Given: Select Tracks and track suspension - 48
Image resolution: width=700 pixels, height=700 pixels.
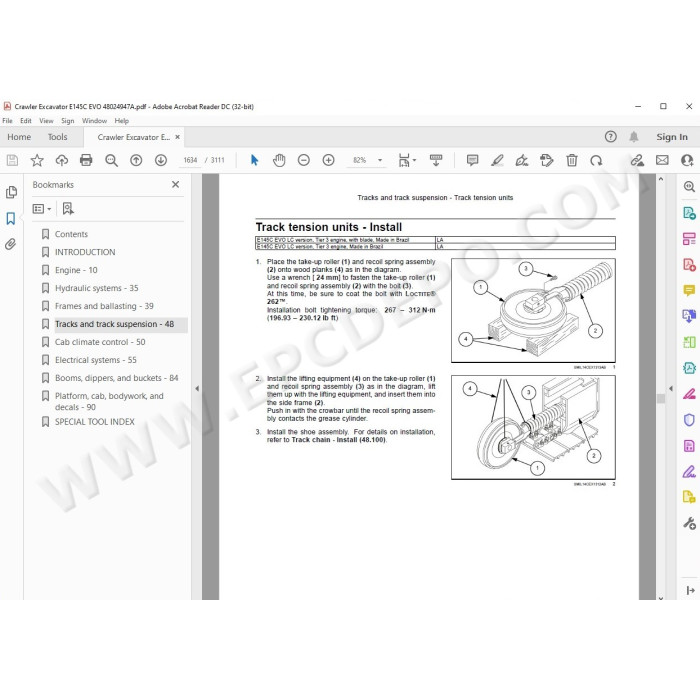Looking at the screenshot, I should (114, 324).
